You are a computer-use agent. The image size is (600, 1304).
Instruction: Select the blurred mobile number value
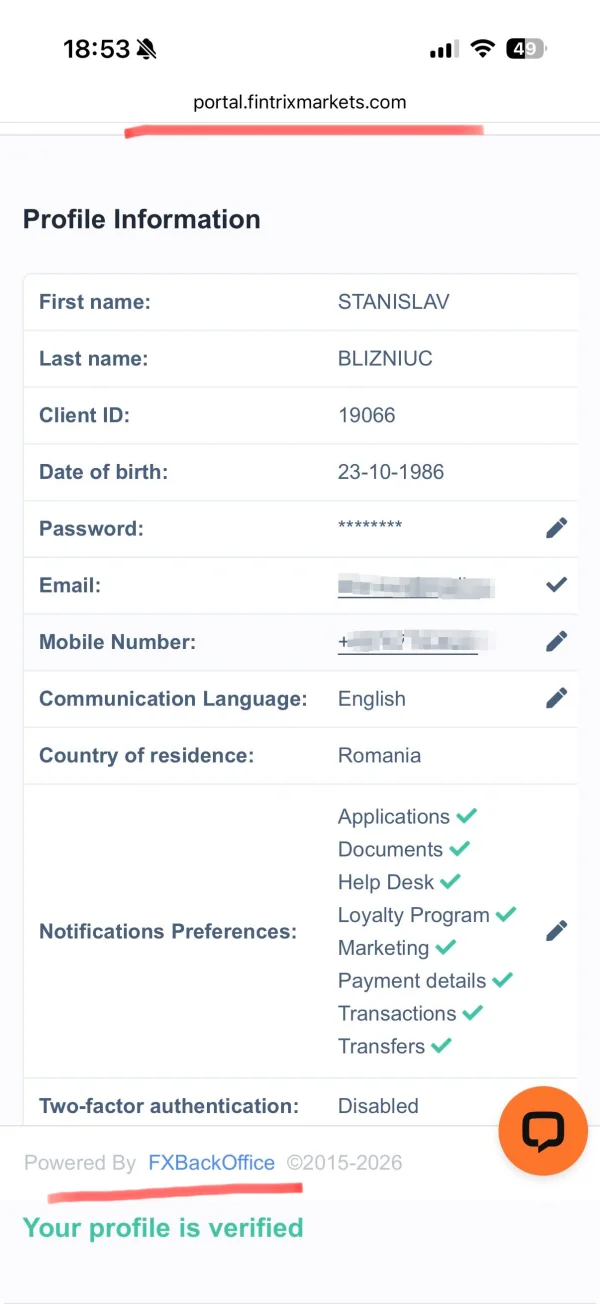click(x=410, y=642)
